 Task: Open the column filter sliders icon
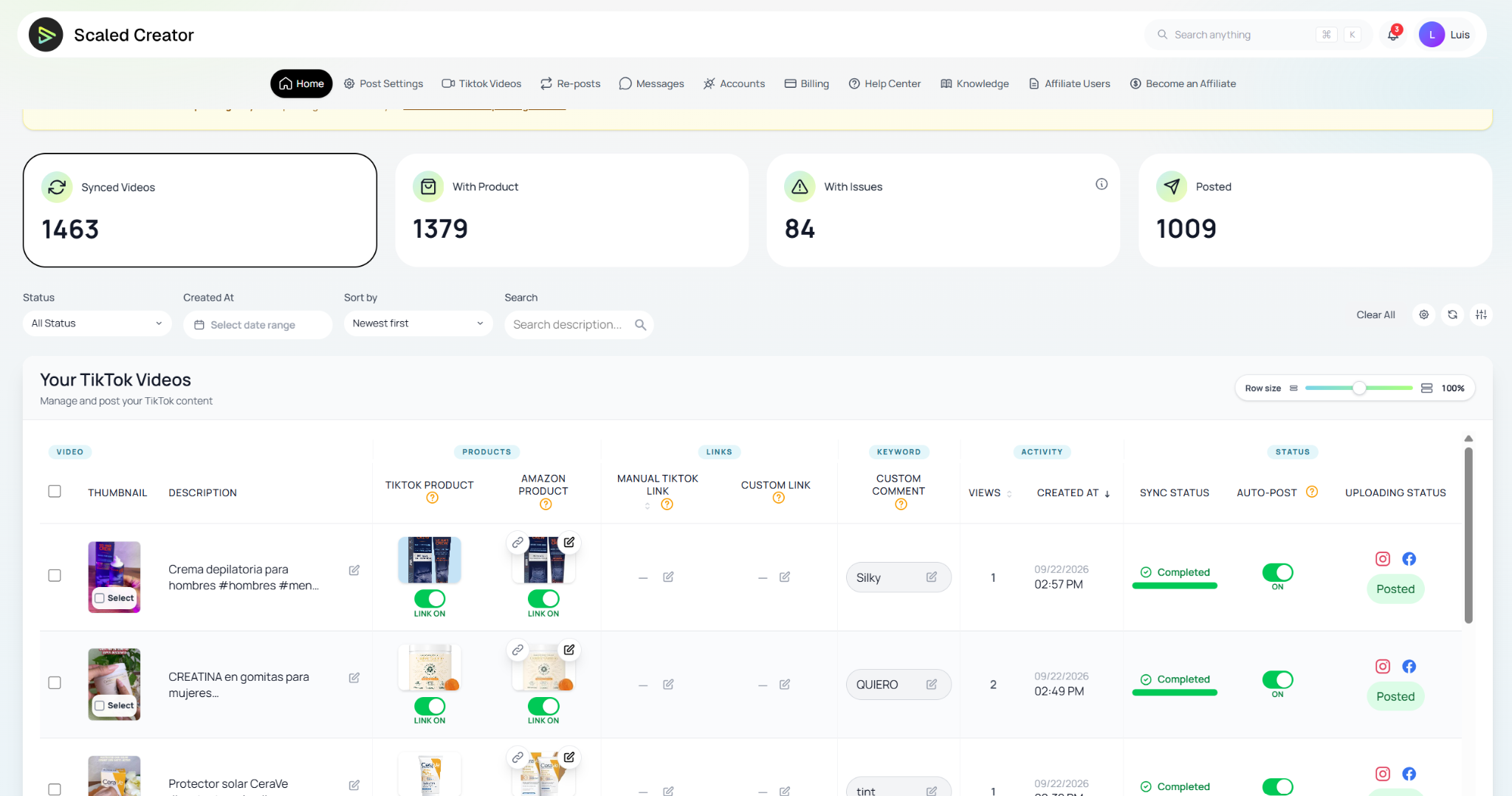(1481, 315)
